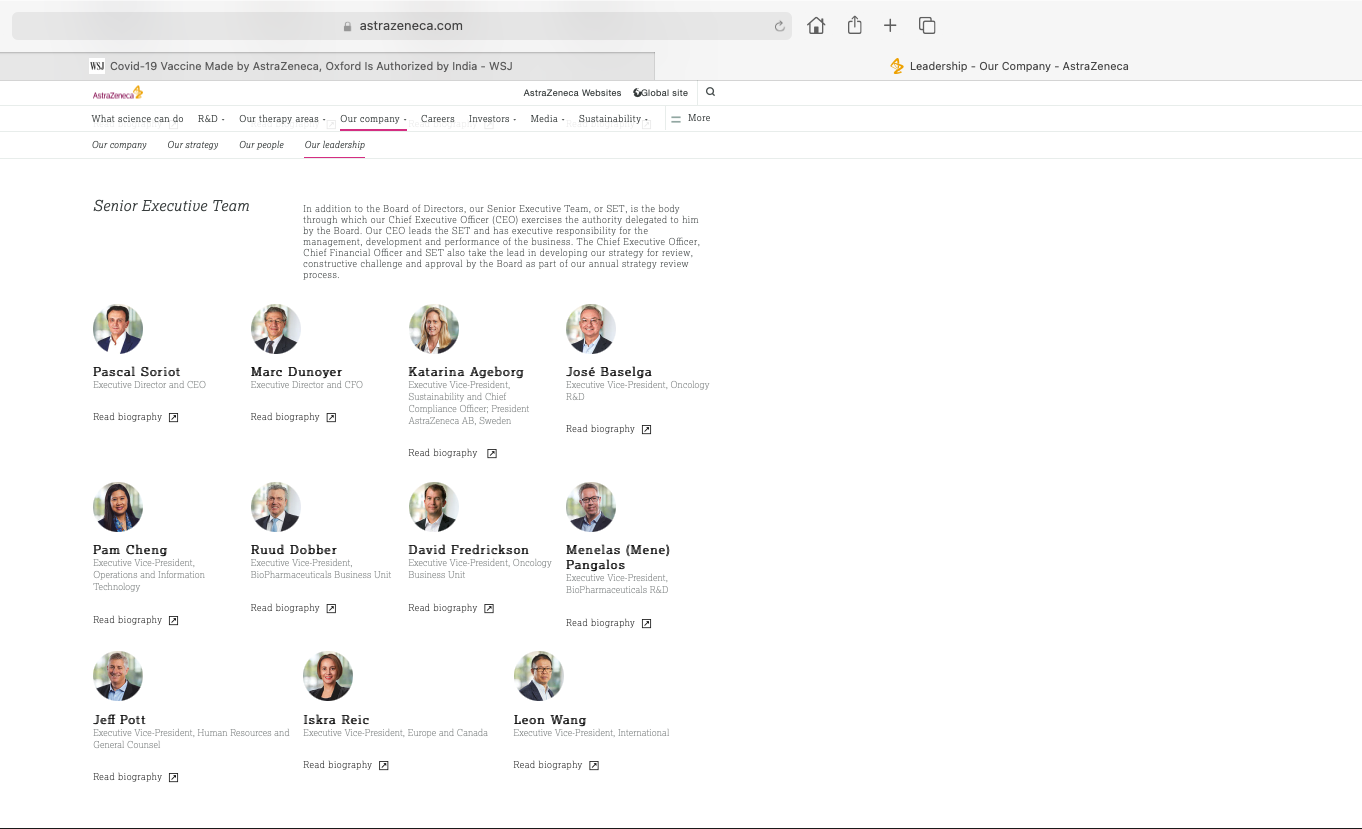Expand the Sustainability navigation dropdown
The image size is (1362, 829).
[613, 119]
